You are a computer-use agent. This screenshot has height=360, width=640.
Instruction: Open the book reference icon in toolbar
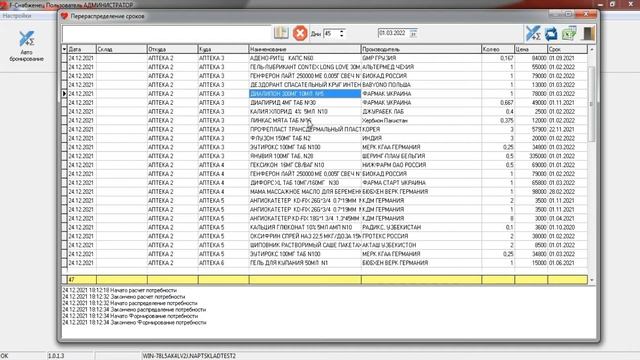click(281, 33)
